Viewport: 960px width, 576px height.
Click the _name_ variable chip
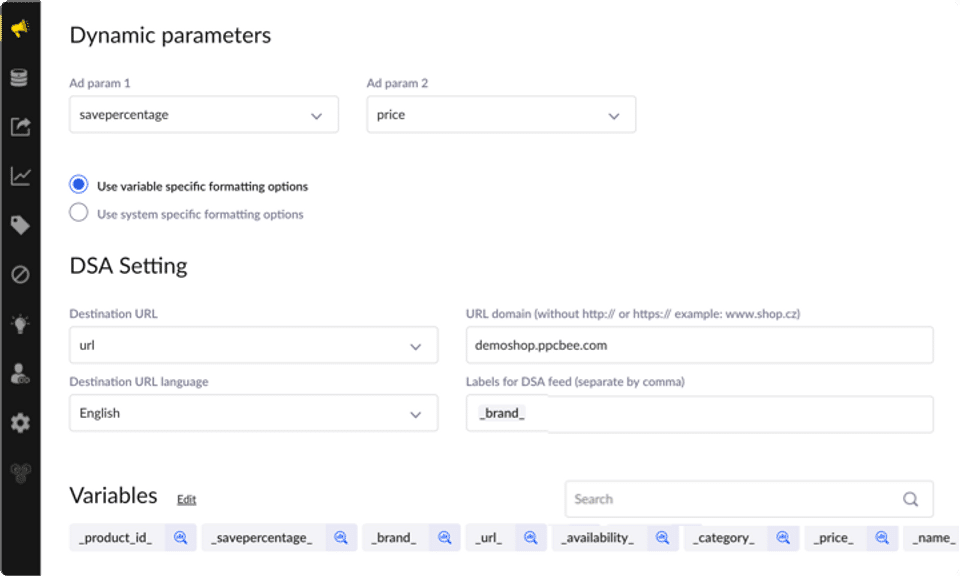pyautogui.click(x=932, y=537)
